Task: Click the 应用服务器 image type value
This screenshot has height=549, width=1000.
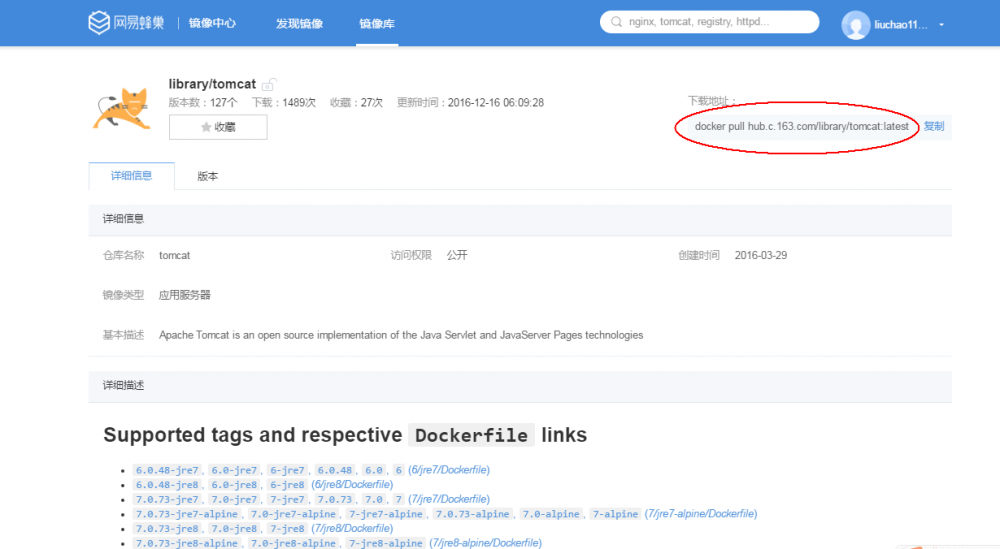Action: [x=185, y=295]
